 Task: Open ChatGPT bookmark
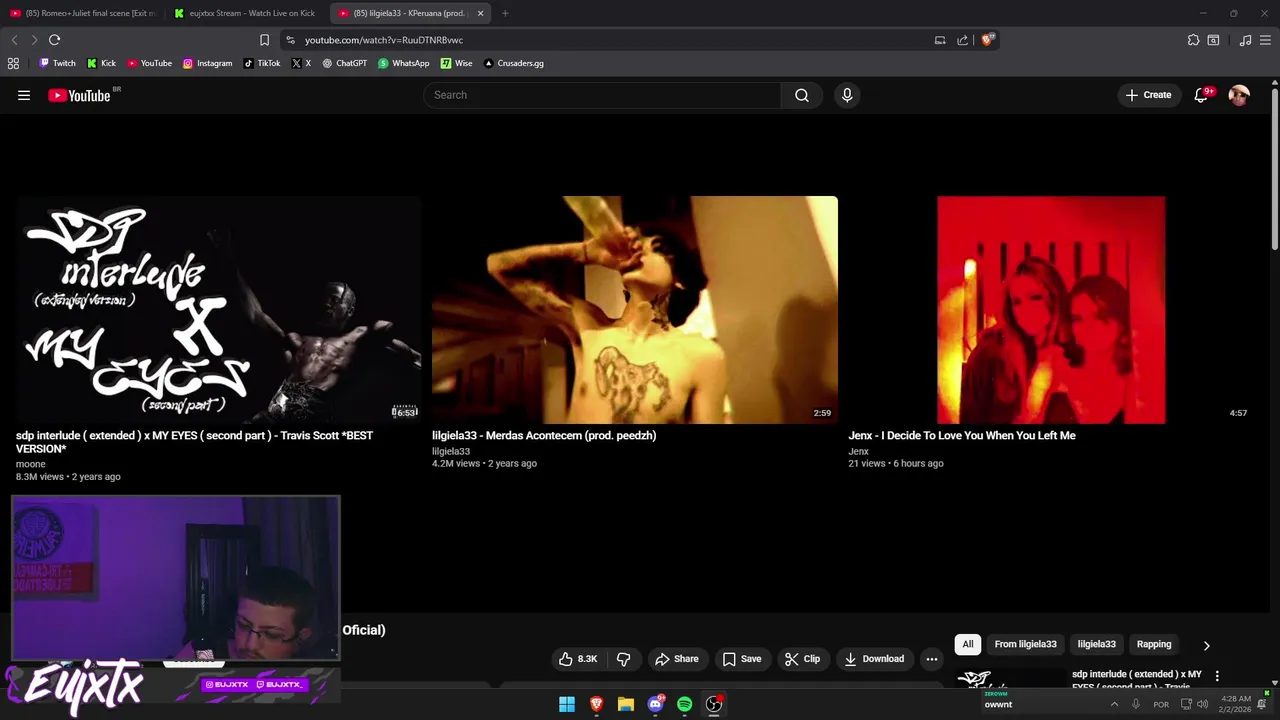pos(344,63)
